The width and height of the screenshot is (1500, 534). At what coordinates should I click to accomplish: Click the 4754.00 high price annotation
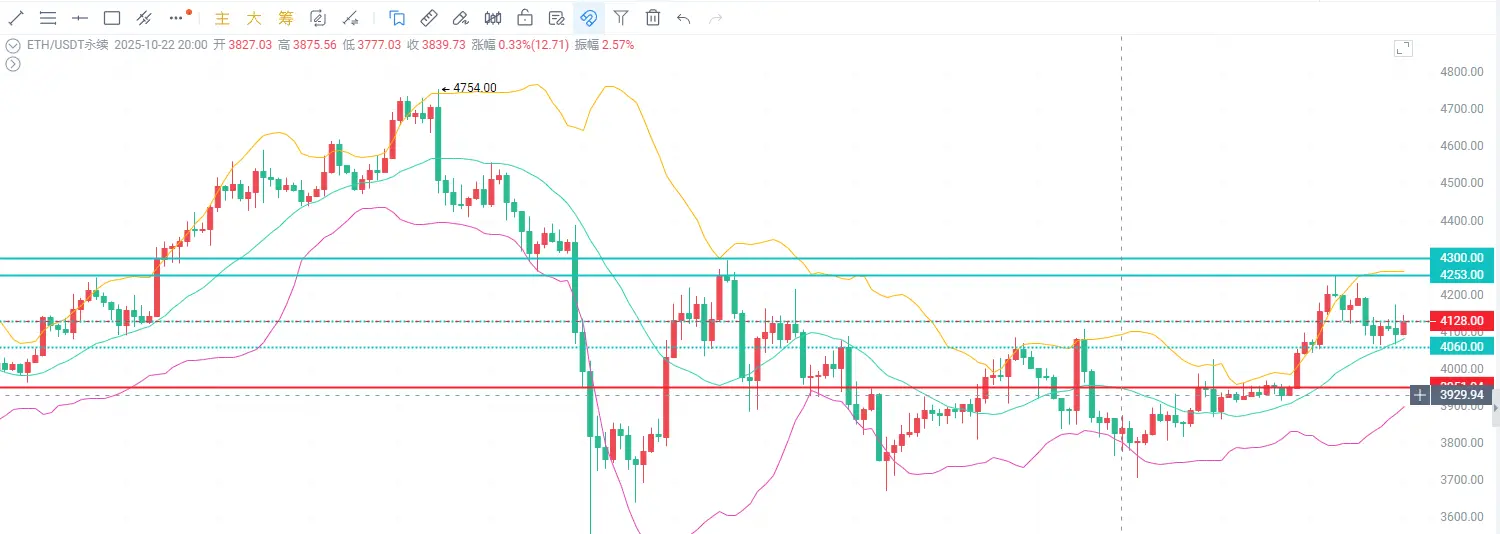(x=469, y=88)
